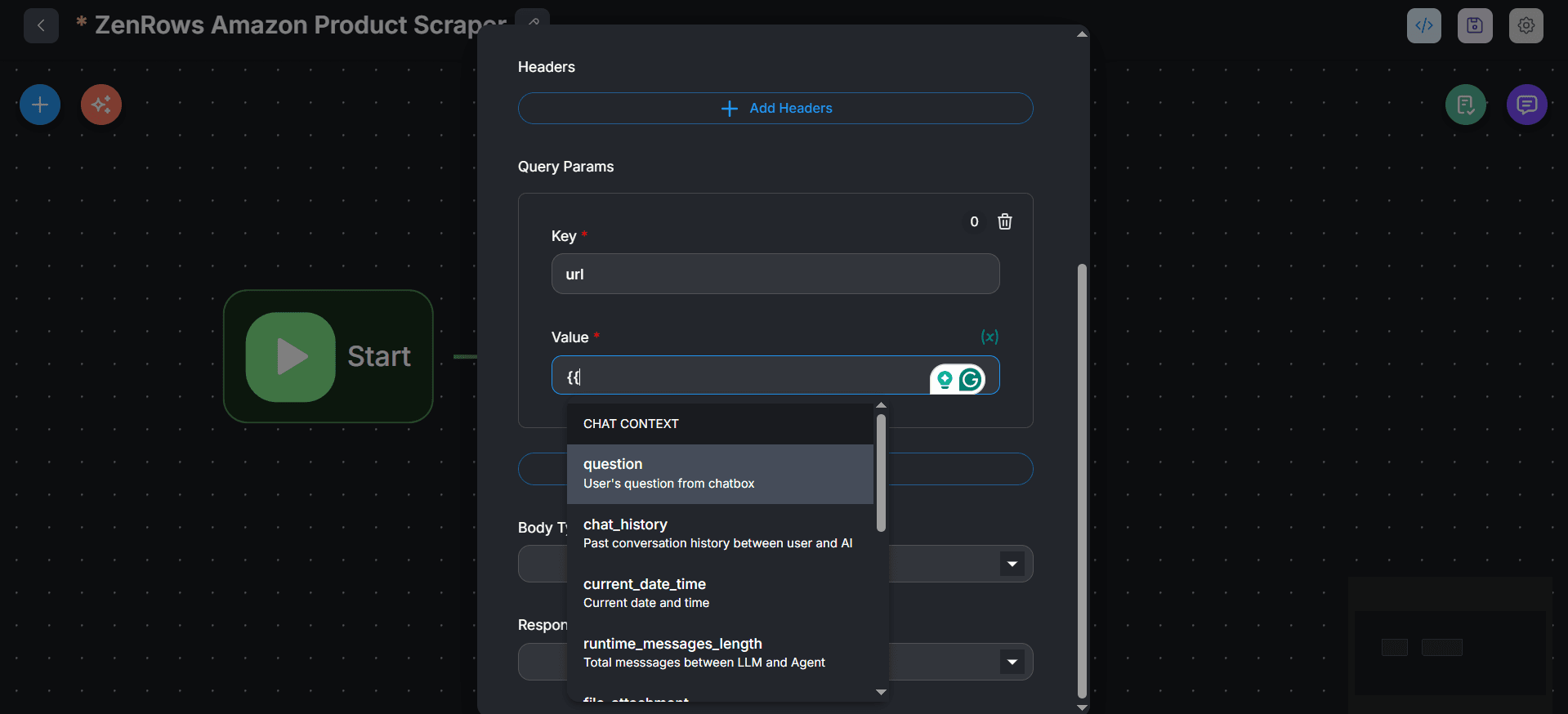The height and width of the screenshot is (714, 1568).
Task: Click up arrow of suggestion list scrollbar
Action: click(x=881, y=406)
